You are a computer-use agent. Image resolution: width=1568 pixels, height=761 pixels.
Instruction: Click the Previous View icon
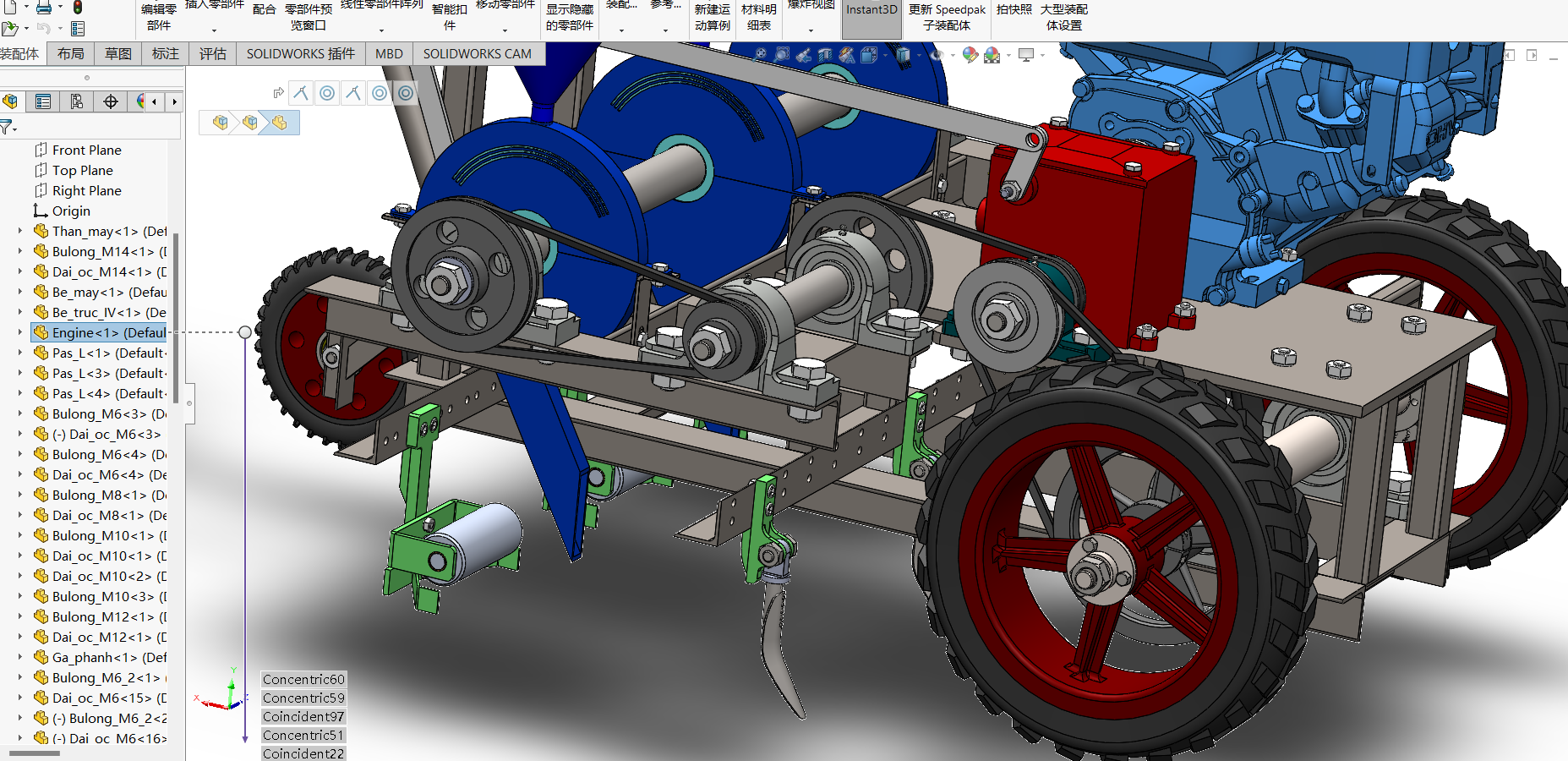(803, 55)
